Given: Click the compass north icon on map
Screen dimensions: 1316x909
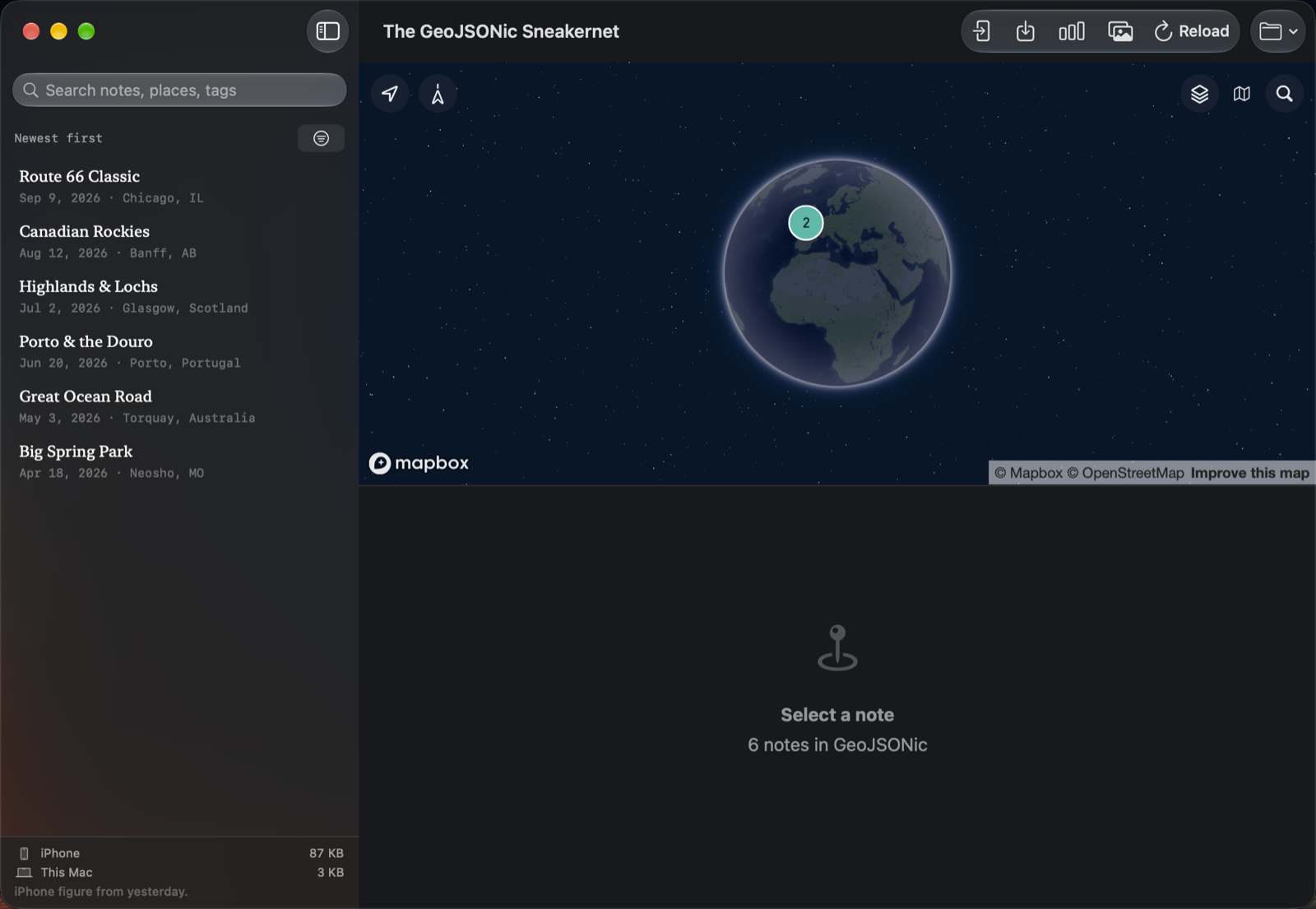Looking at the screenshot, I should (x=438, y=94).
